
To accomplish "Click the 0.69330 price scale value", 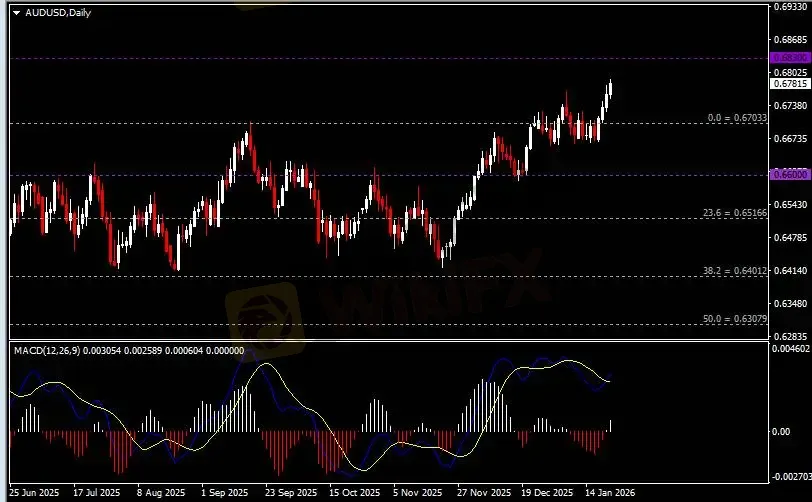I will (x=791, y=7).
